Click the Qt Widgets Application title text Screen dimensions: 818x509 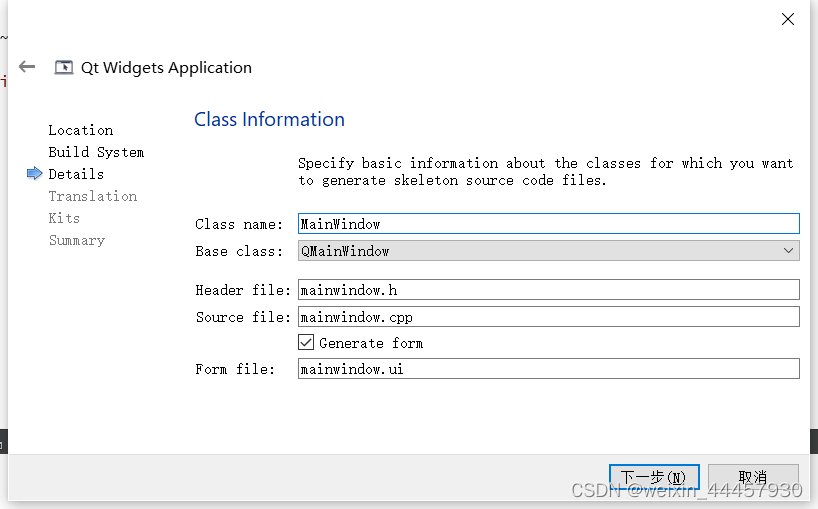[166, 68]
